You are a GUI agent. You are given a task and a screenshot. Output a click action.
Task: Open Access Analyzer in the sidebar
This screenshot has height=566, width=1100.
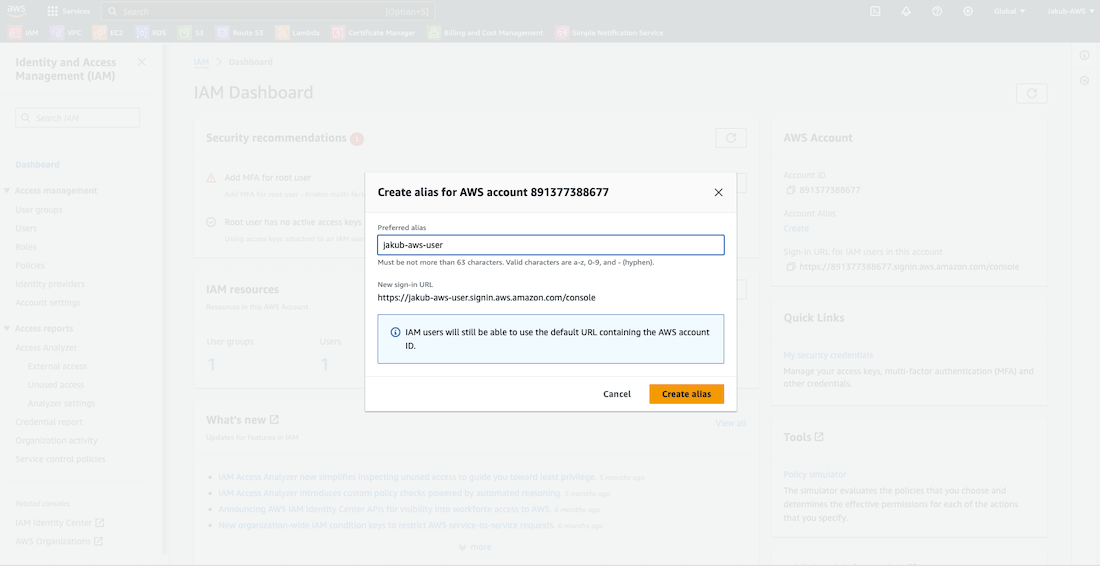[46, 348]
